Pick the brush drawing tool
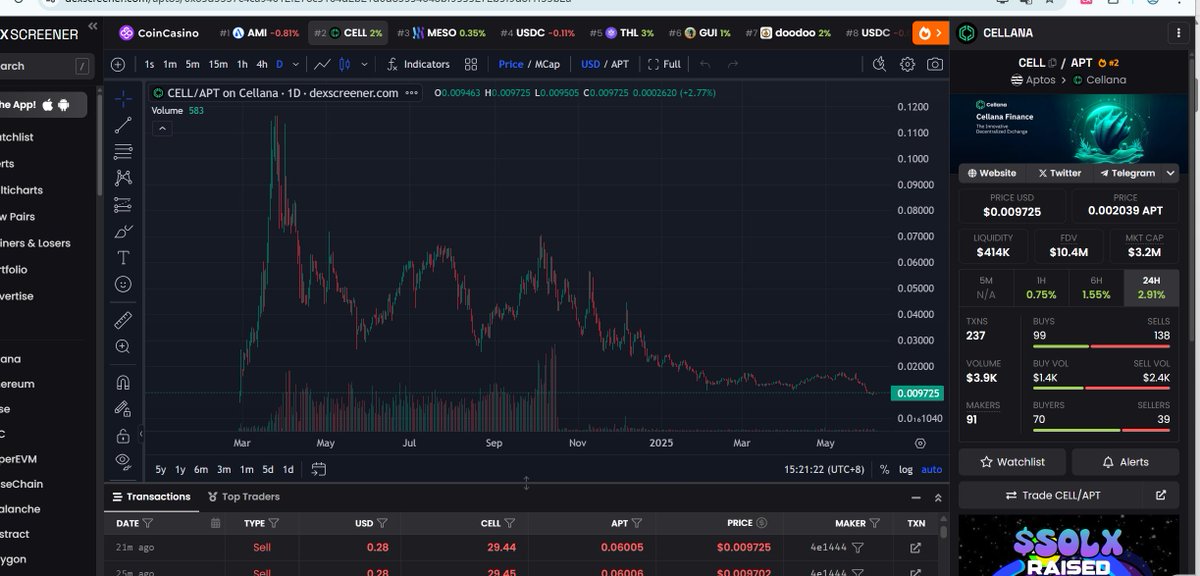The height and width of the screenshot is (576, 1200). (x=123, y=231)
